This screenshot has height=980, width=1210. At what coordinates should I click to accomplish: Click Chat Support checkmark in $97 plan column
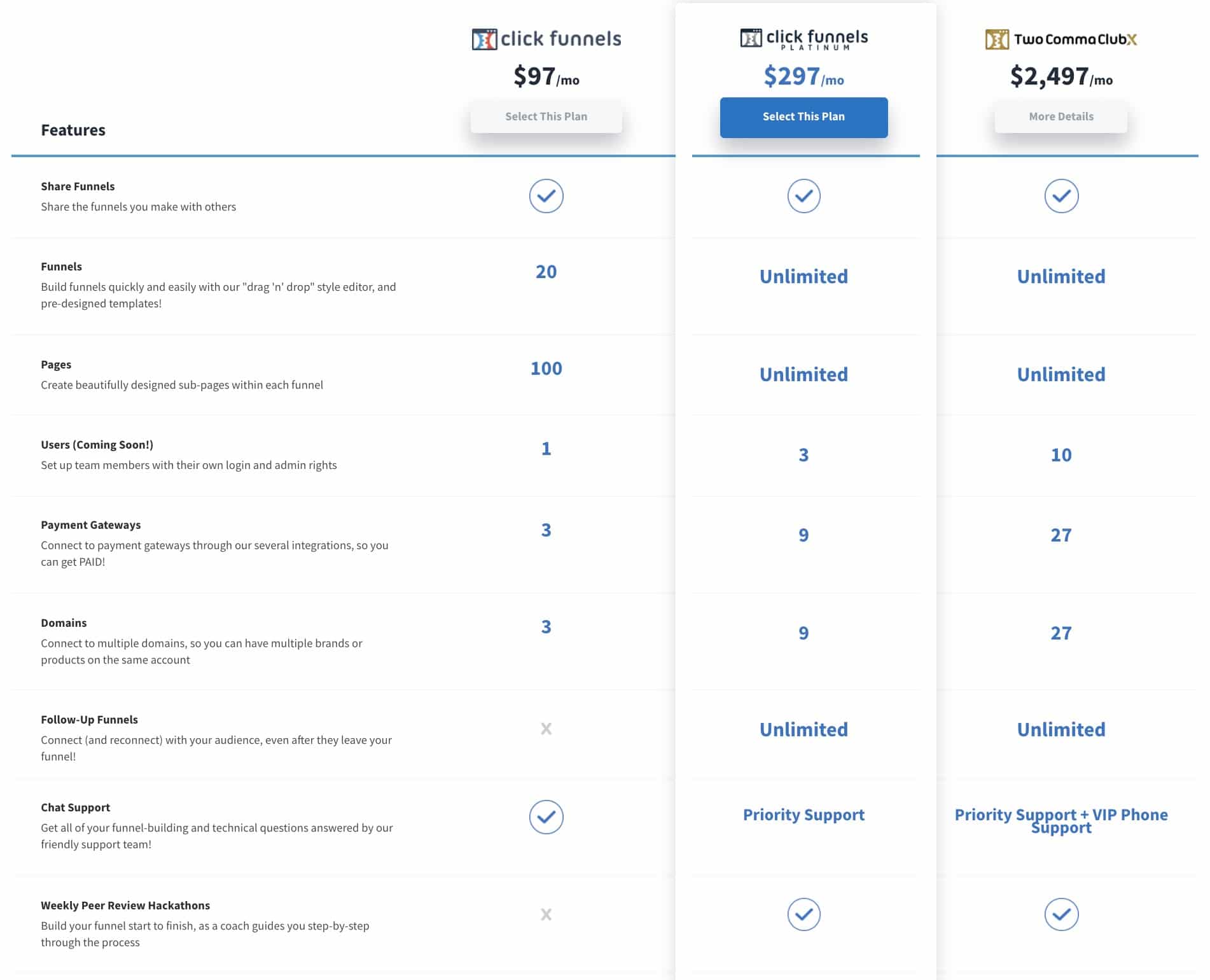[546, 817]
